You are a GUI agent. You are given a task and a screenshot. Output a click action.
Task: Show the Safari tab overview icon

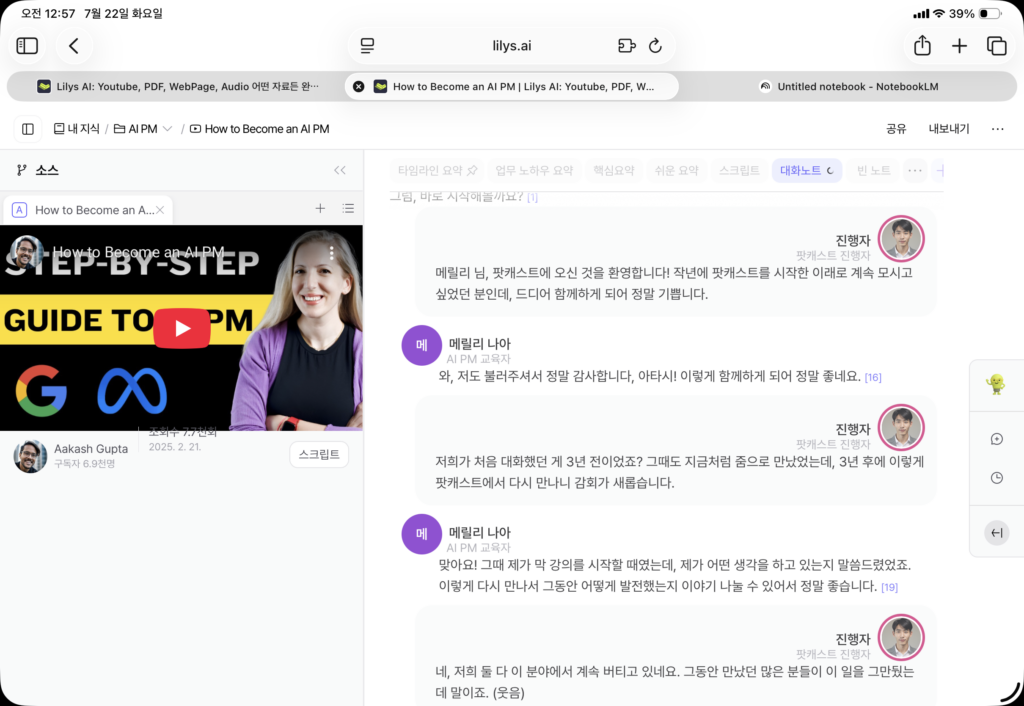(x=997, y=46)
